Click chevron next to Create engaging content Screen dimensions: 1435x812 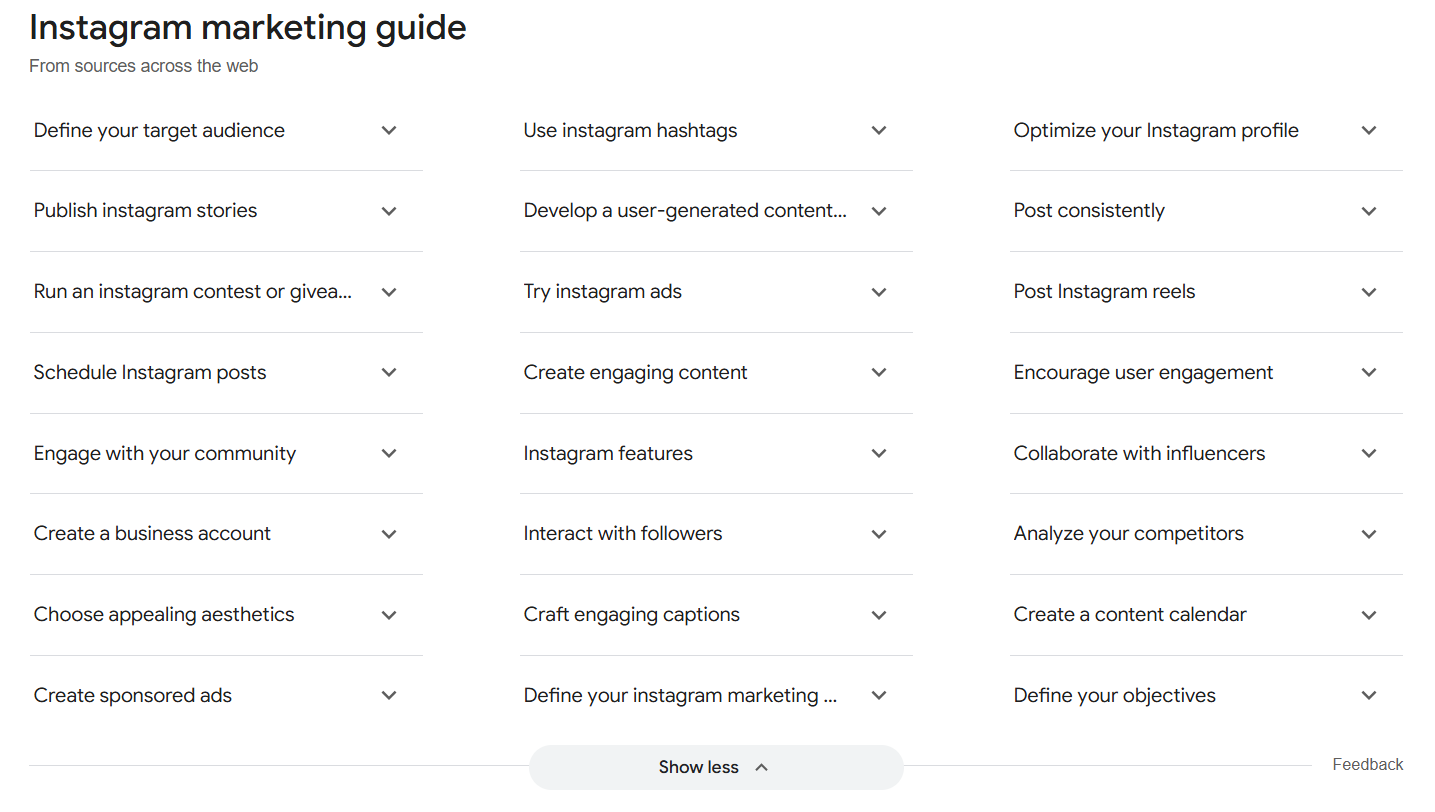tap(879, 373)
